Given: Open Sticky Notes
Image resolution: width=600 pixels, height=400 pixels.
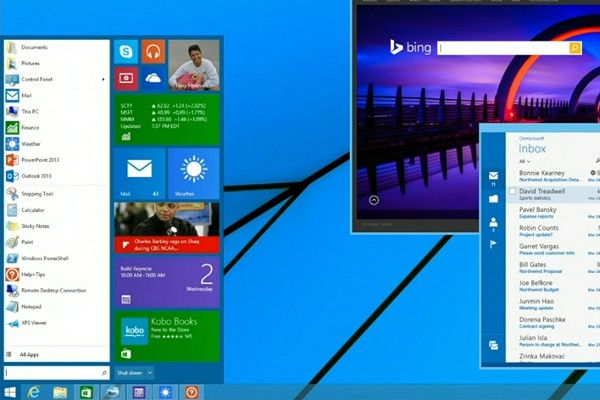Looking at the screenshot, I should click(57, 226).
